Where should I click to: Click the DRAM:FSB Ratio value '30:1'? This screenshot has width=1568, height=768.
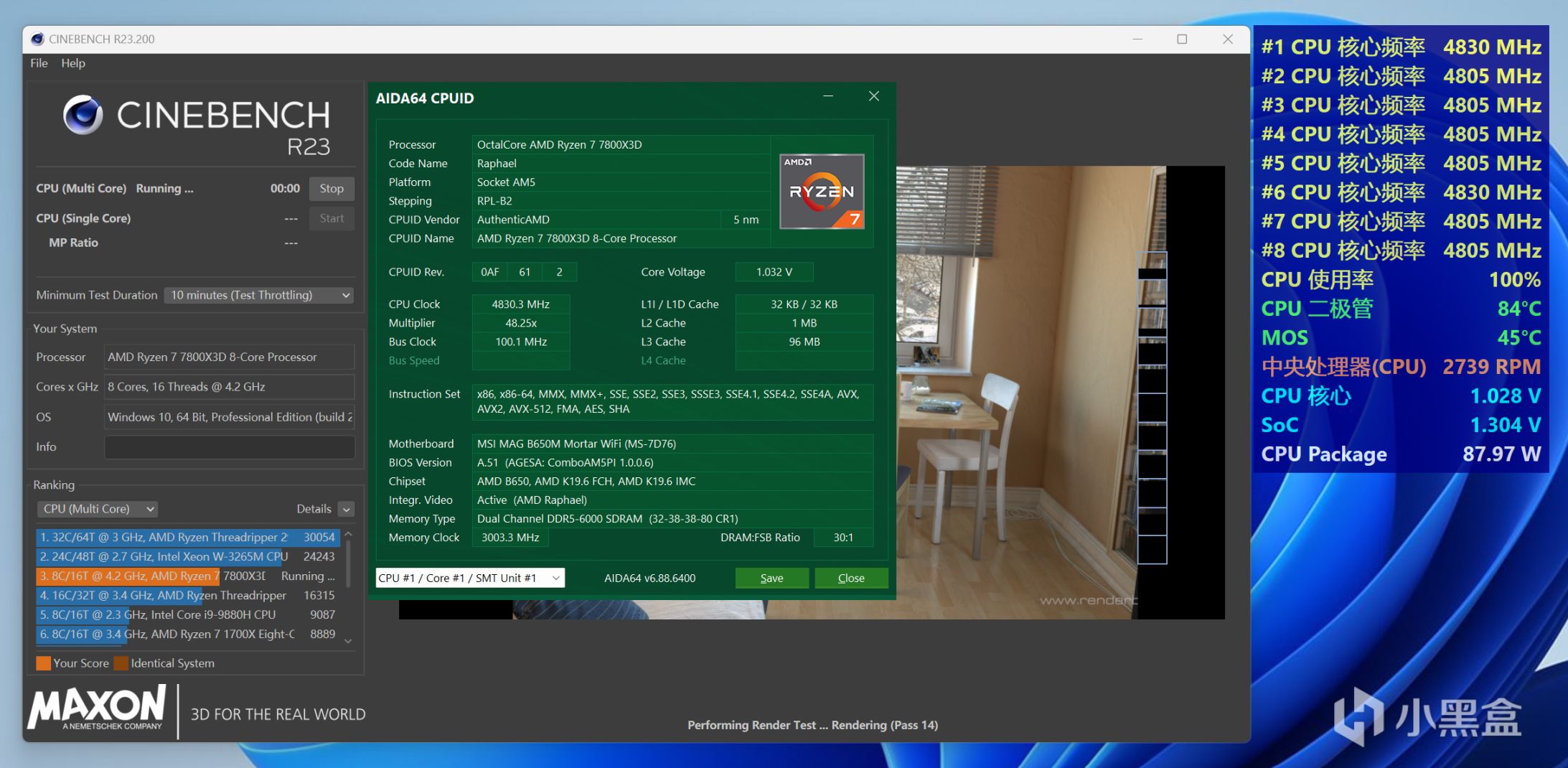click(843, 537)
